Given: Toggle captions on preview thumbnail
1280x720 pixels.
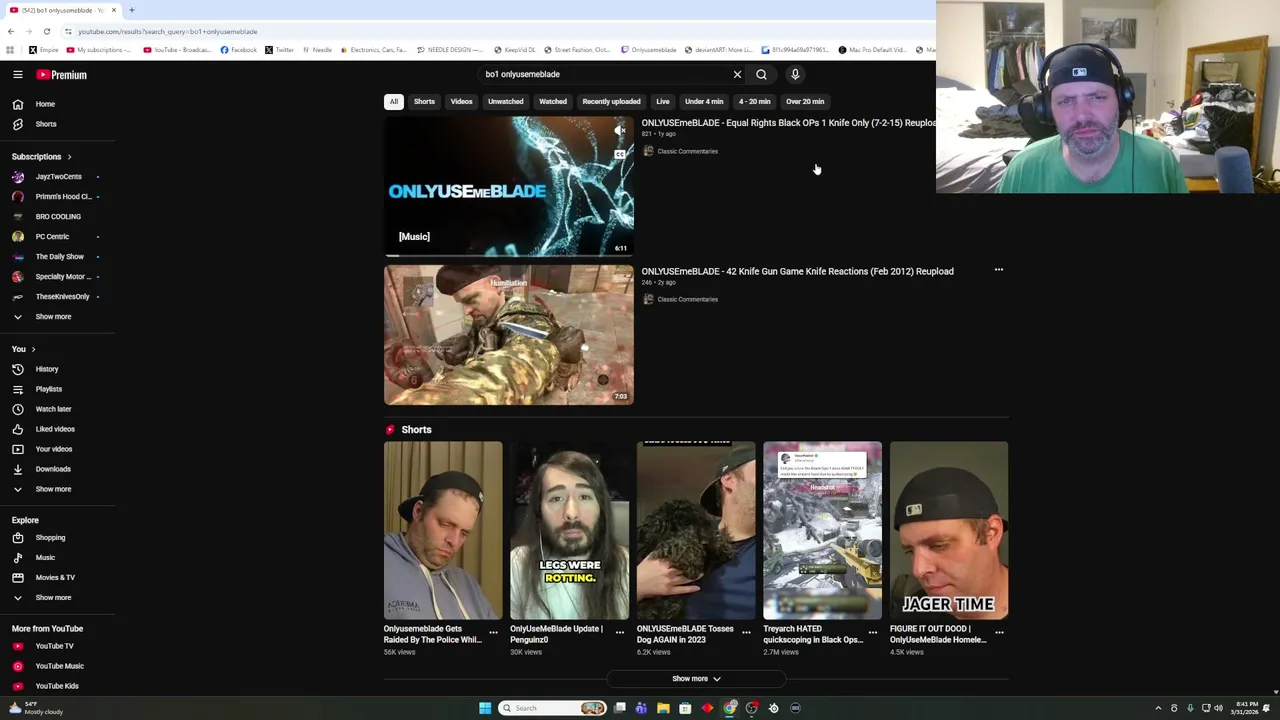Looking at the screenshot, I should pyautogui.click(x=620, y=154).
